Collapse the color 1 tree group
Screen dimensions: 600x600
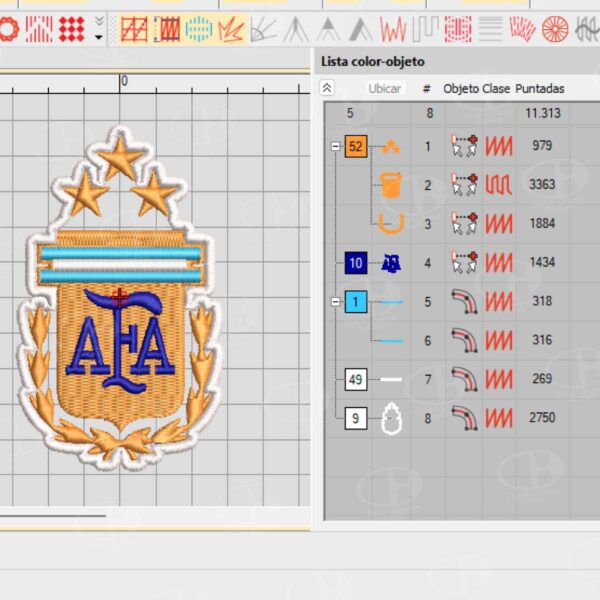[x=335, y=302]
